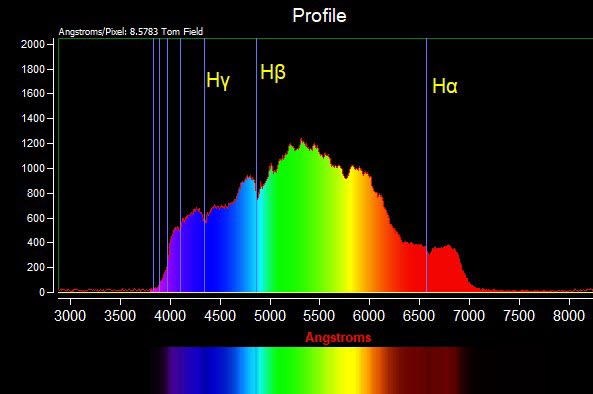593x394 pixels.
Task: Click the Hβ line label
Action: (x=273, y=72)
